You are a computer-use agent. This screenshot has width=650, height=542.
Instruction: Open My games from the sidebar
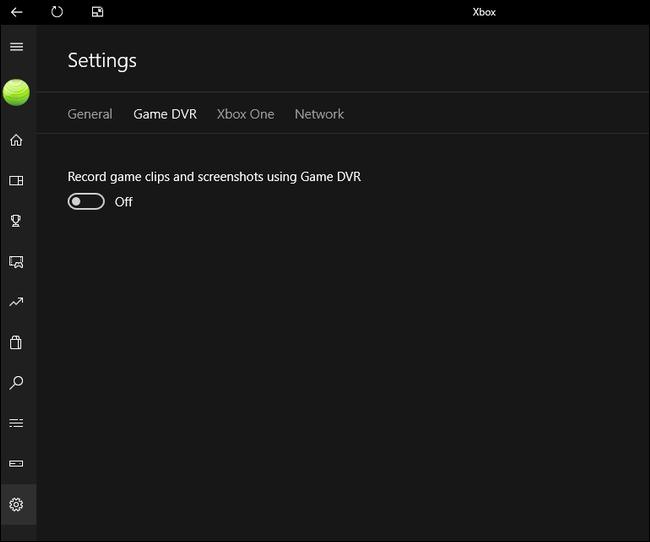[x=16, y=181]
